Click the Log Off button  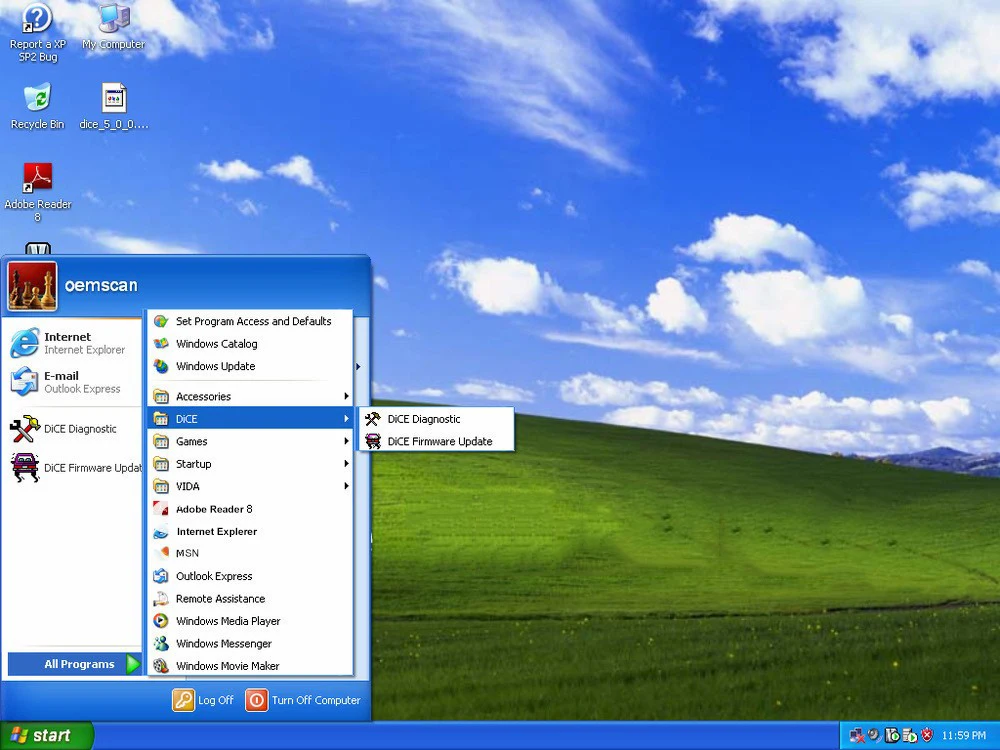pyautogui.click(x=203, y=700)
